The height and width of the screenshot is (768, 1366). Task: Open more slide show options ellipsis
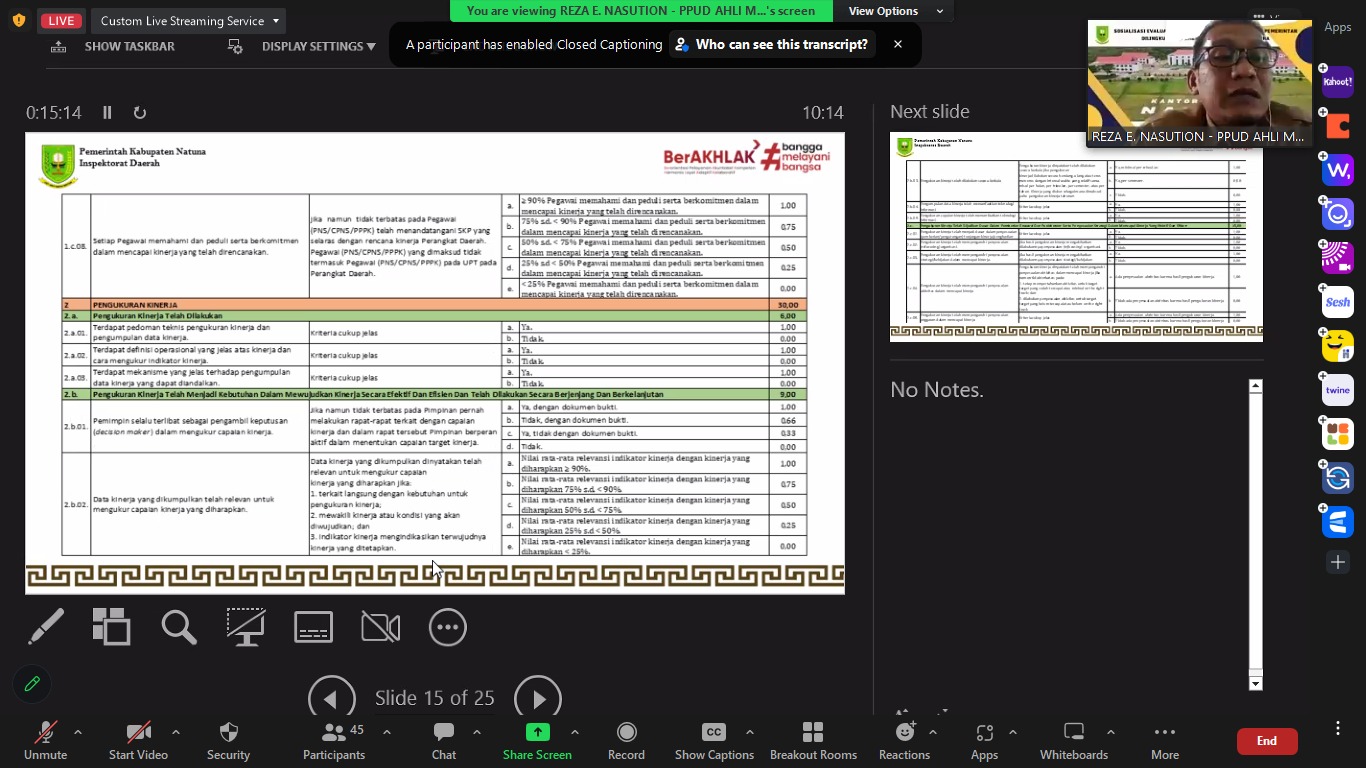[447, 627]
